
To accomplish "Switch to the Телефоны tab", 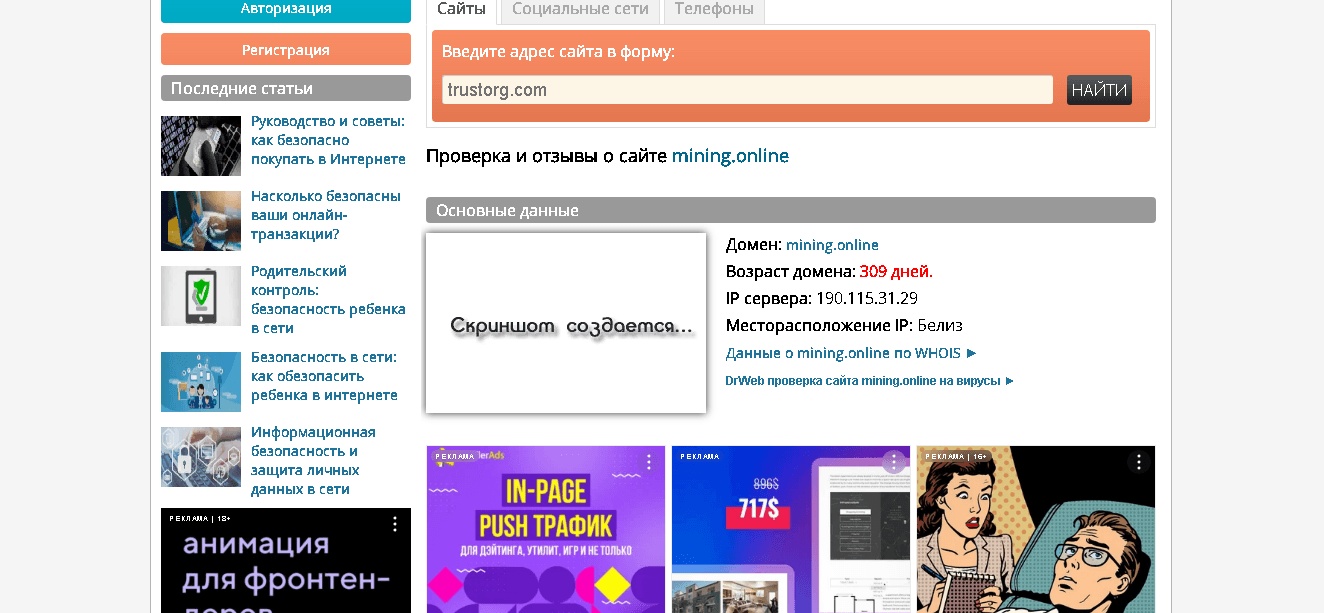I will (713, 7).
